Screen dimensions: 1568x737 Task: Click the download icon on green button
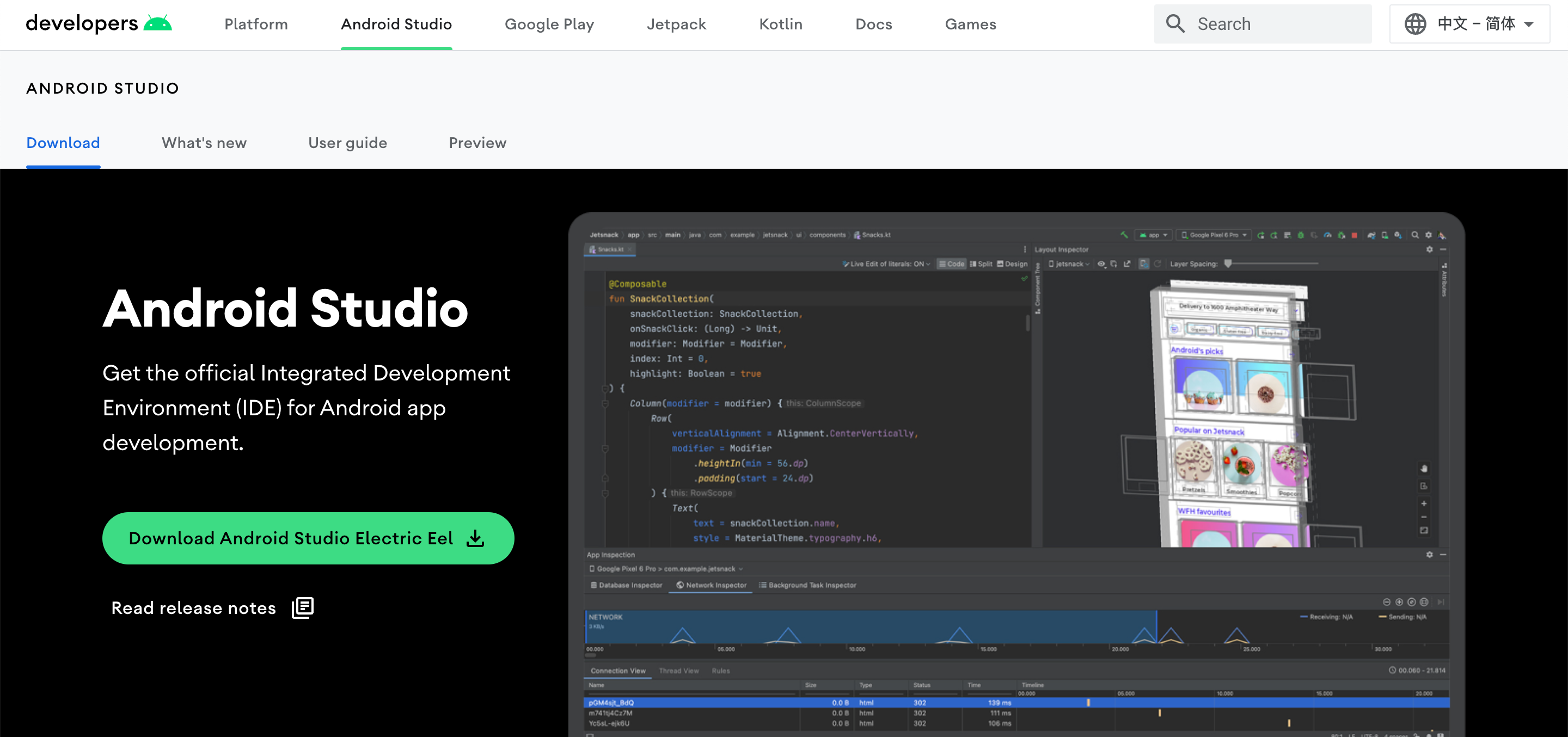[x=475, y=539]
